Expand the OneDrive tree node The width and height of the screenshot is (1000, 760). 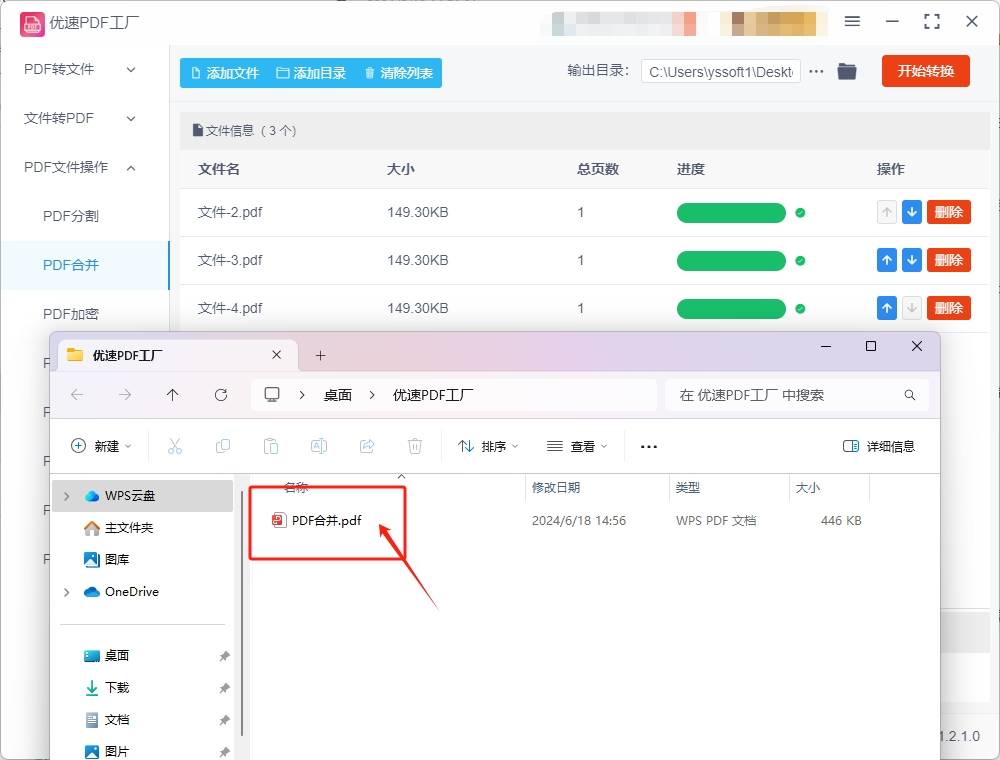67,592
